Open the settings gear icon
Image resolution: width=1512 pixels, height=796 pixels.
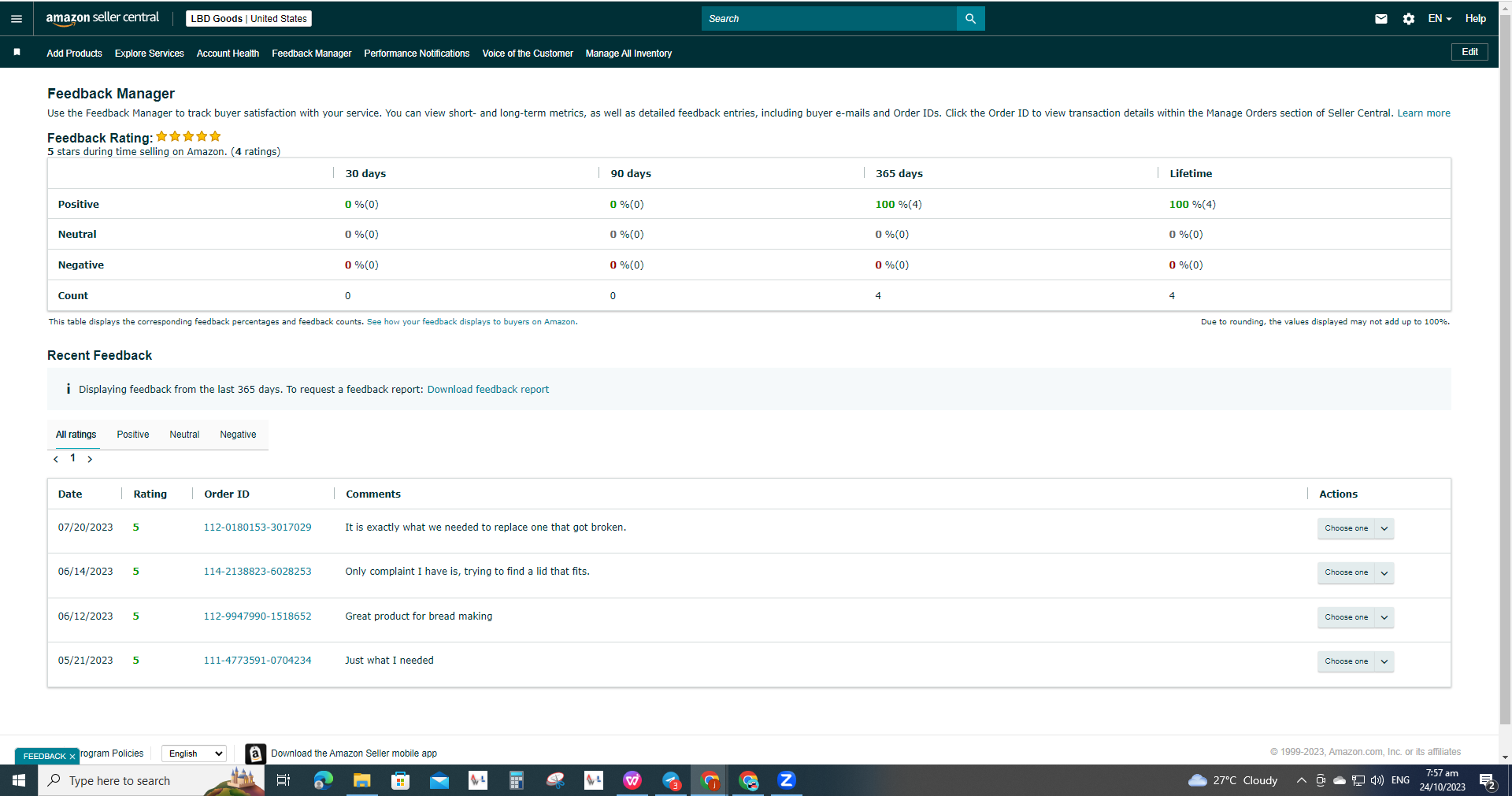(1409, 19)
